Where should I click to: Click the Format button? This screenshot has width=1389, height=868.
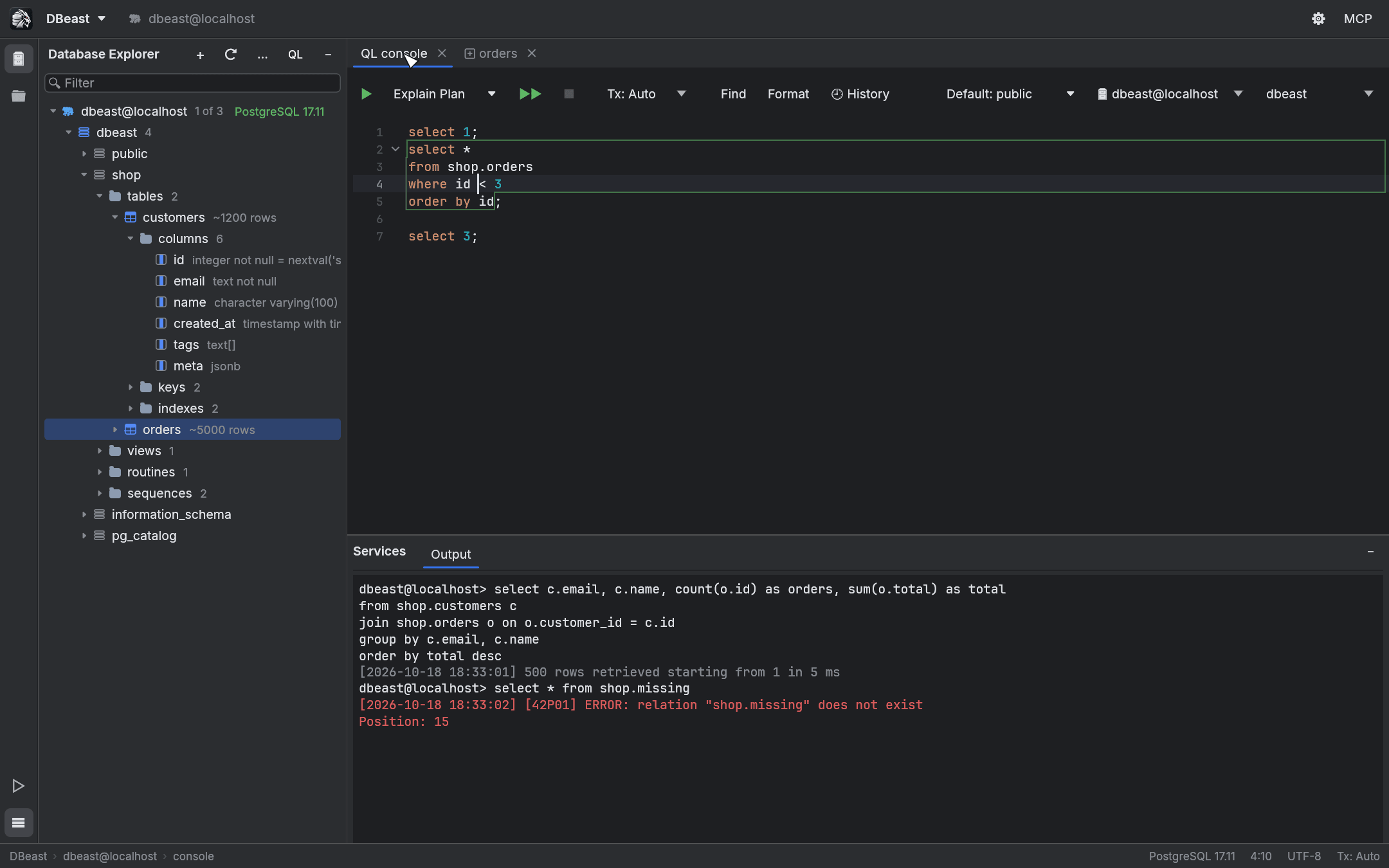point(788,94)
